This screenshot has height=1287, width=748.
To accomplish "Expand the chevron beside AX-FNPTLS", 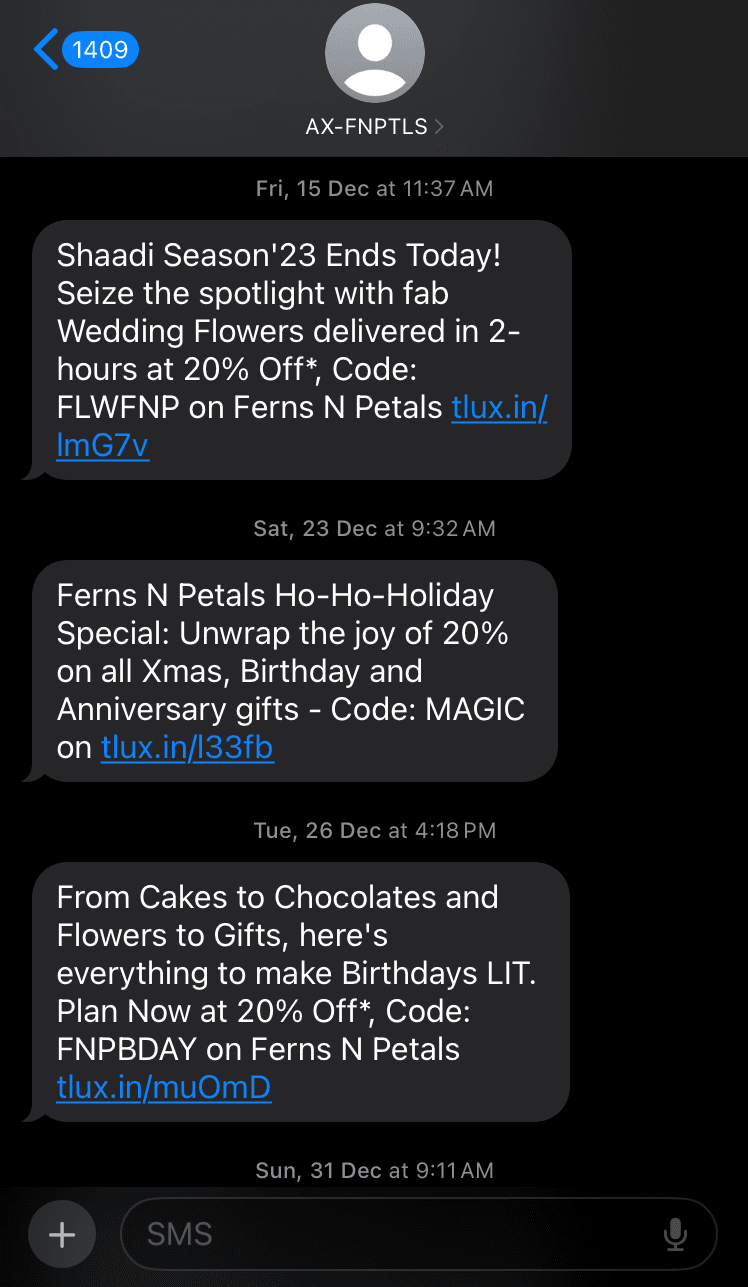I will 439,127.
